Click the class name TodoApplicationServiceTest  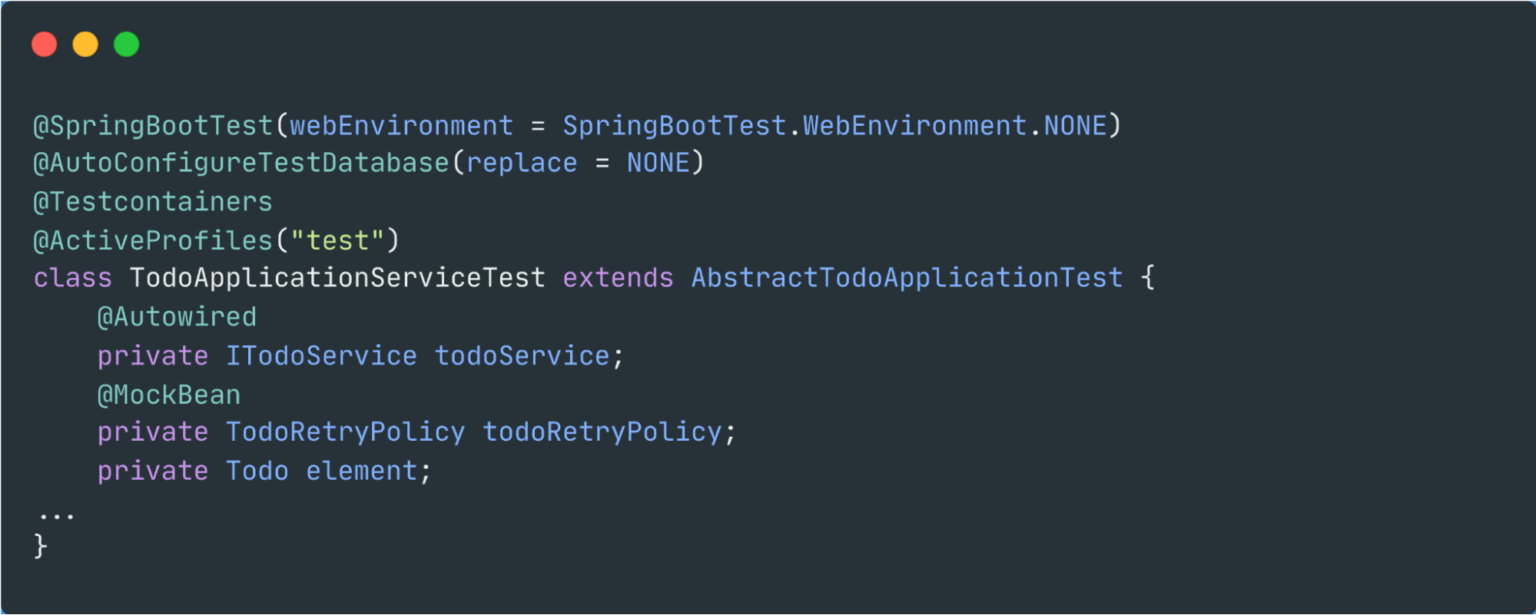[x=338, y=278]
